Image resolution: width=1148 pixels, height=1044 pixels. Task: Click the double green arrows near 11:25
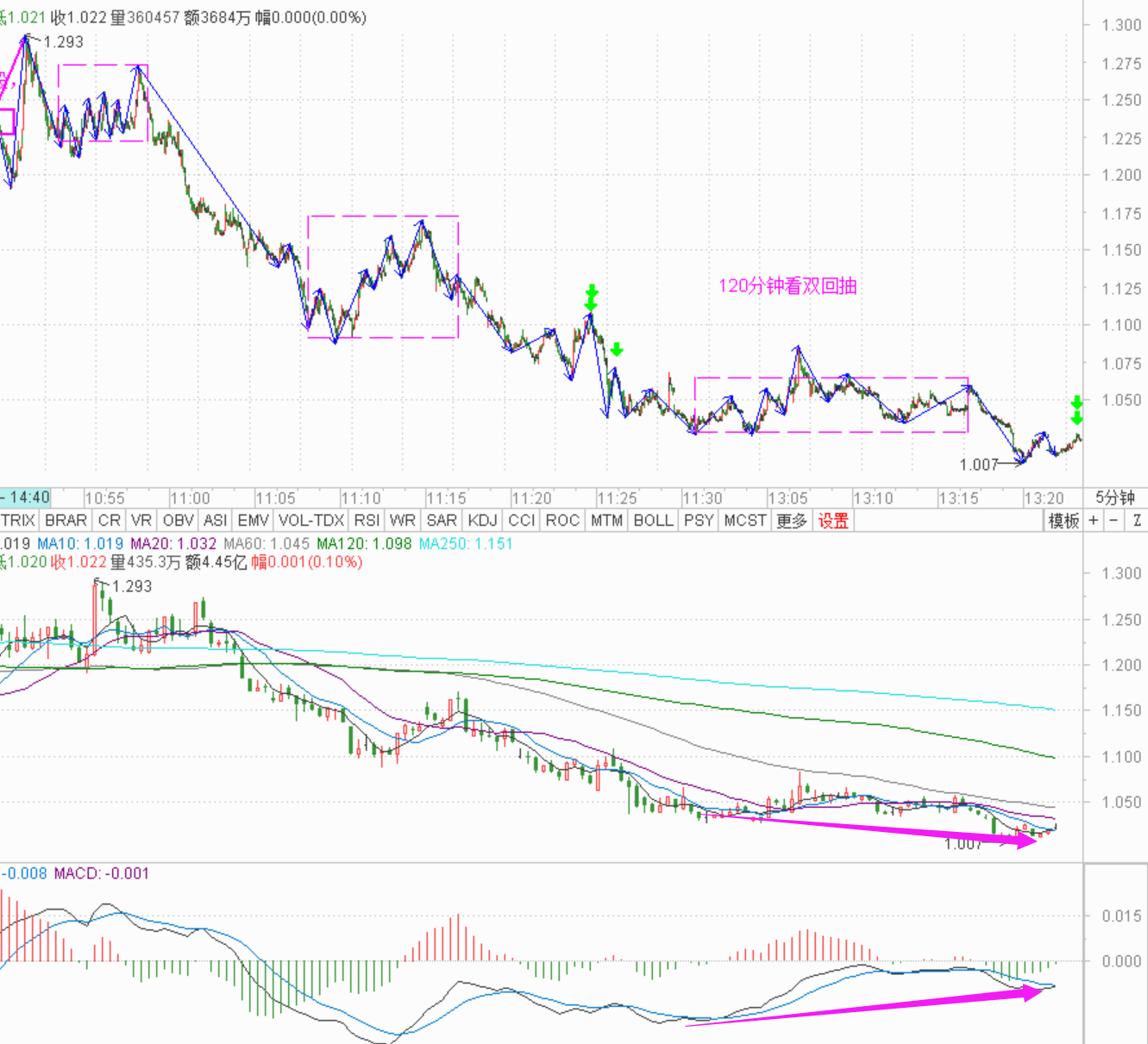591,298
